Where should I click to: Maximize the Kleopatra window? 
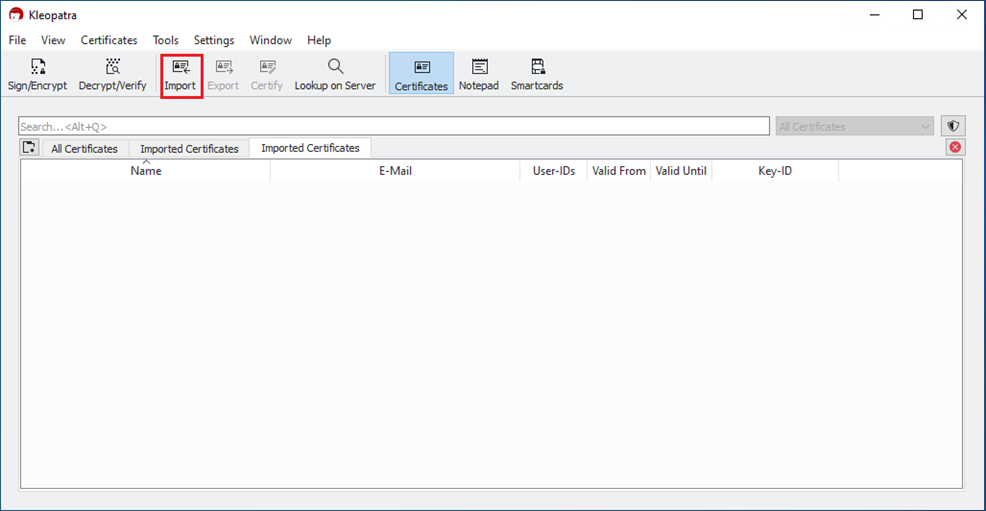coord(918,14)
